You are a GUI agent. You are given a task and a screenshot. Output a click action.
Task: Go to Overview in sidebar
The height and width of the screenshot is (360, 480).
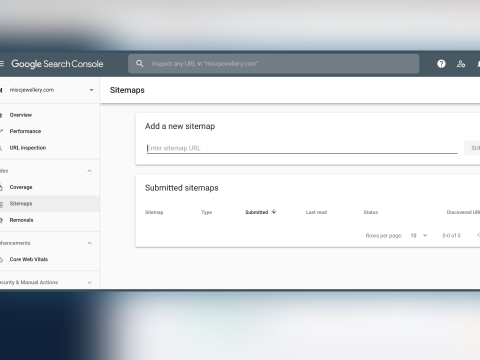tap(21, 115)
